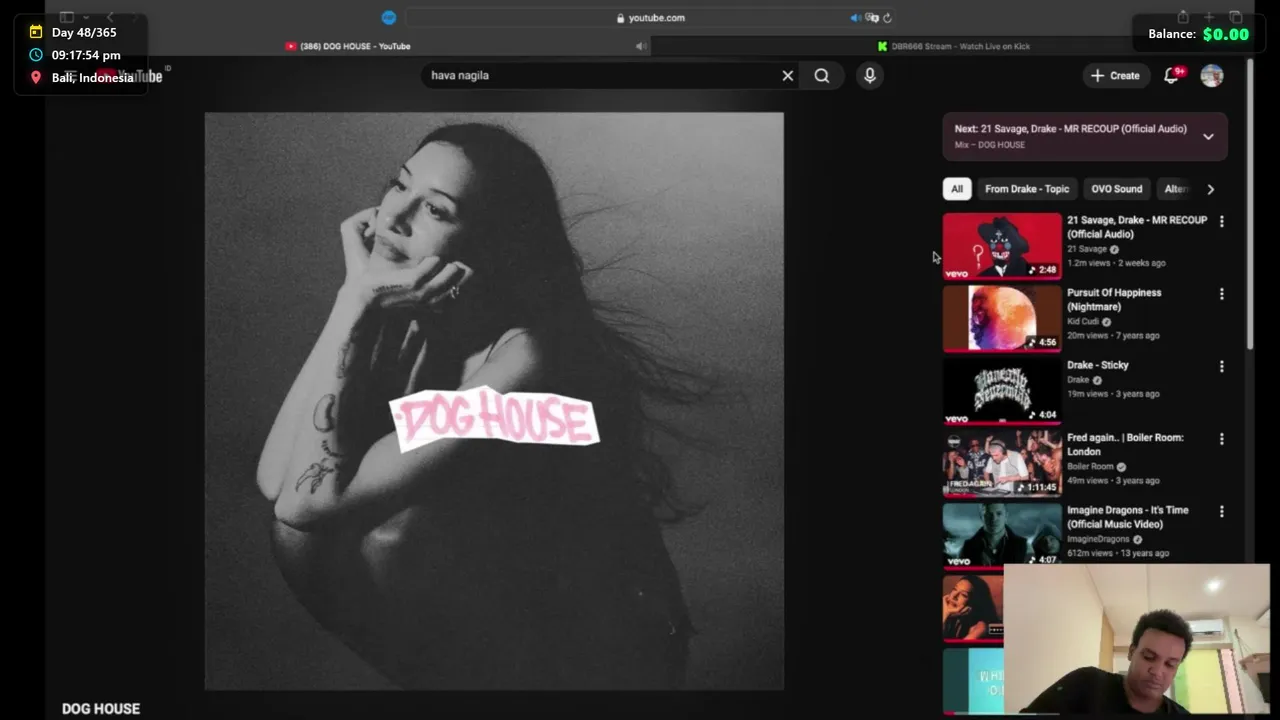The height and width of the screenshot is (720, 1280).
Task: Open options menu for Imagine Dragons video
Action: (x=1221, y=511)
